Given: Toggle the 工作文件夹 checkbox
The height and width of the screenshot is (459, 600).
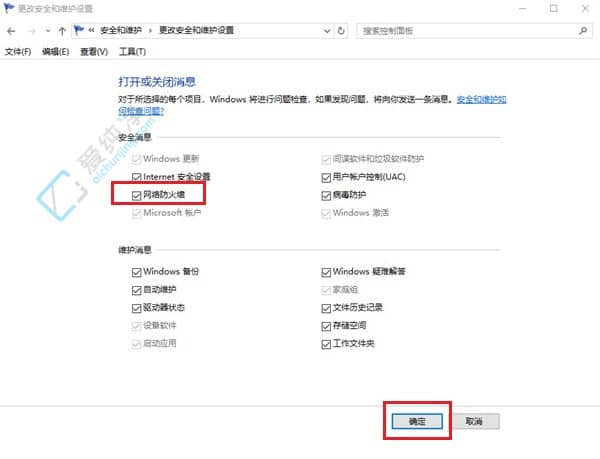Looking at the screenshot, I should [326, 344].
